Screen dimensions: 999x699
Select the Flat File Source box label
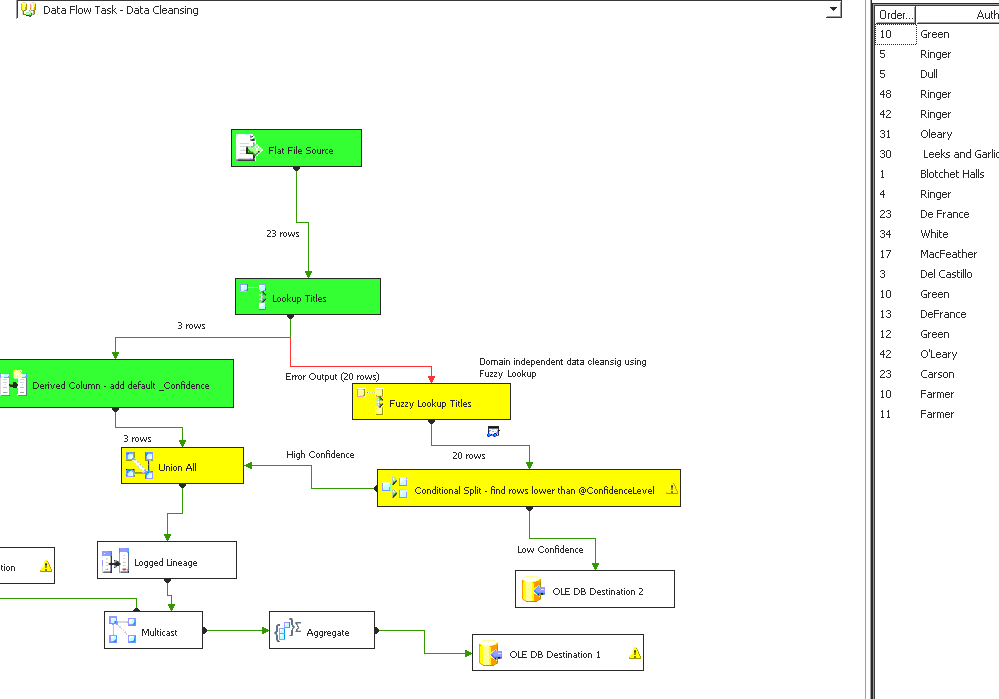(301, 150)
